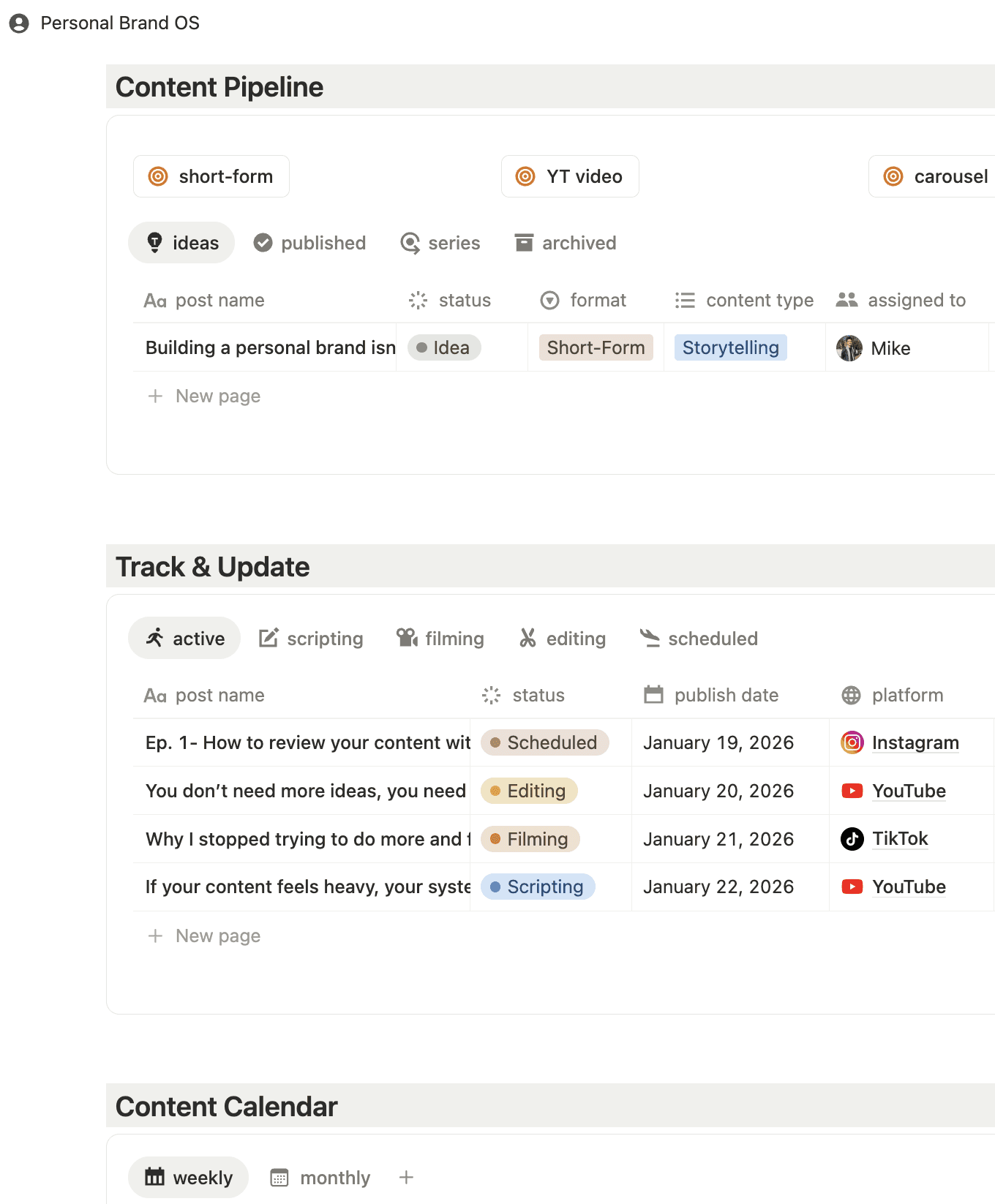
Task: Switch to the published tab
Action: point(309,243)
